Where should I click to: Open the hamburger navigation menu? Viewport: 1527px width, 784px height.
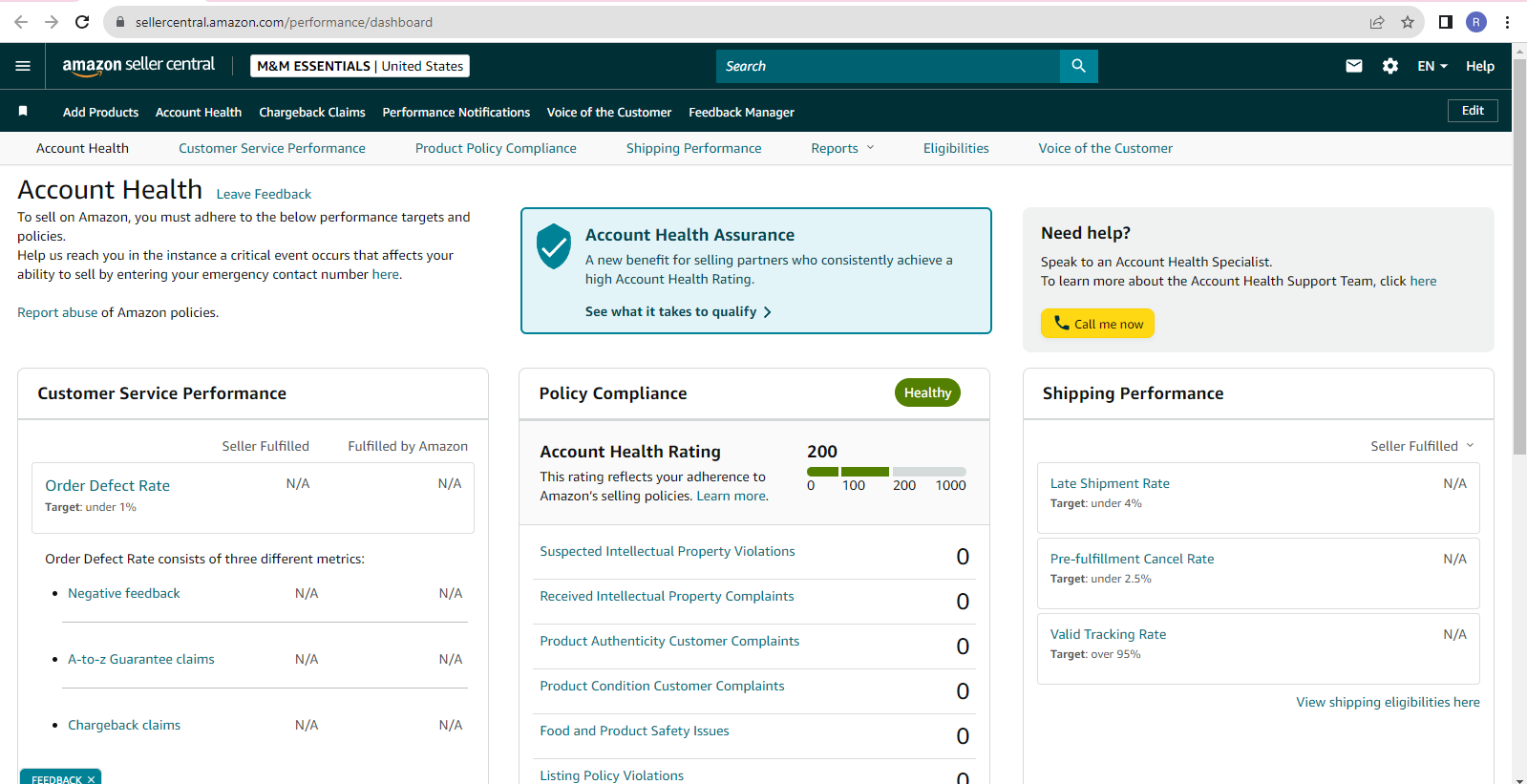click(23, 66)
